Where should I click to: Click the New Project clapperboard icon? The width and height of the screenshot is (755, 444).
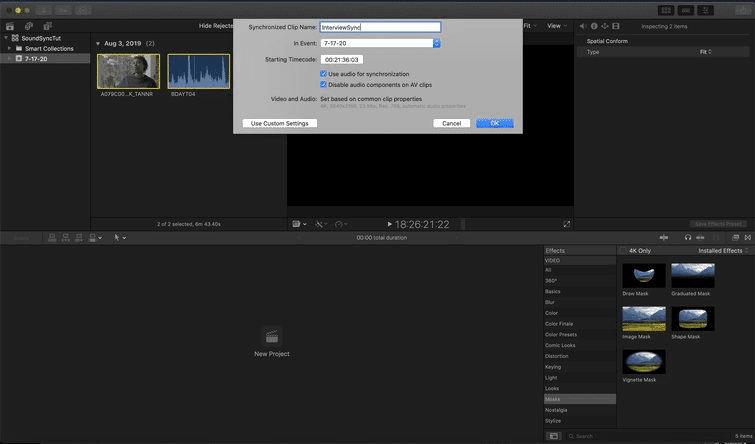272,336
